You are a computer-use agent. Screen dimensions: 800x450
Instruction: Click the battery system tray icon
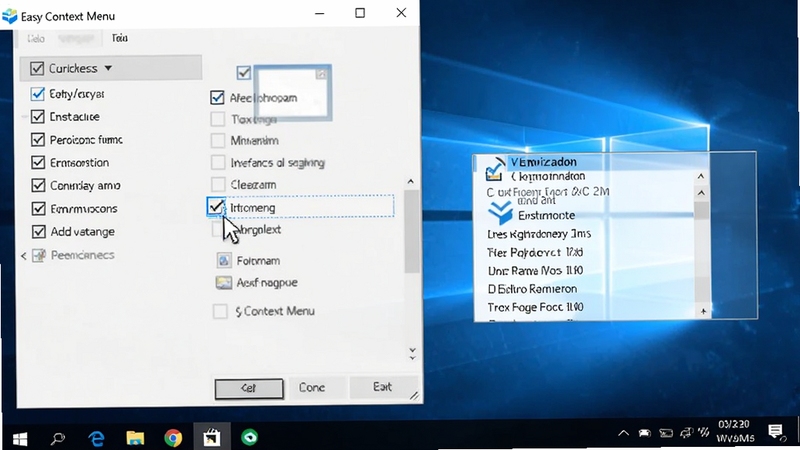[666, 434]
